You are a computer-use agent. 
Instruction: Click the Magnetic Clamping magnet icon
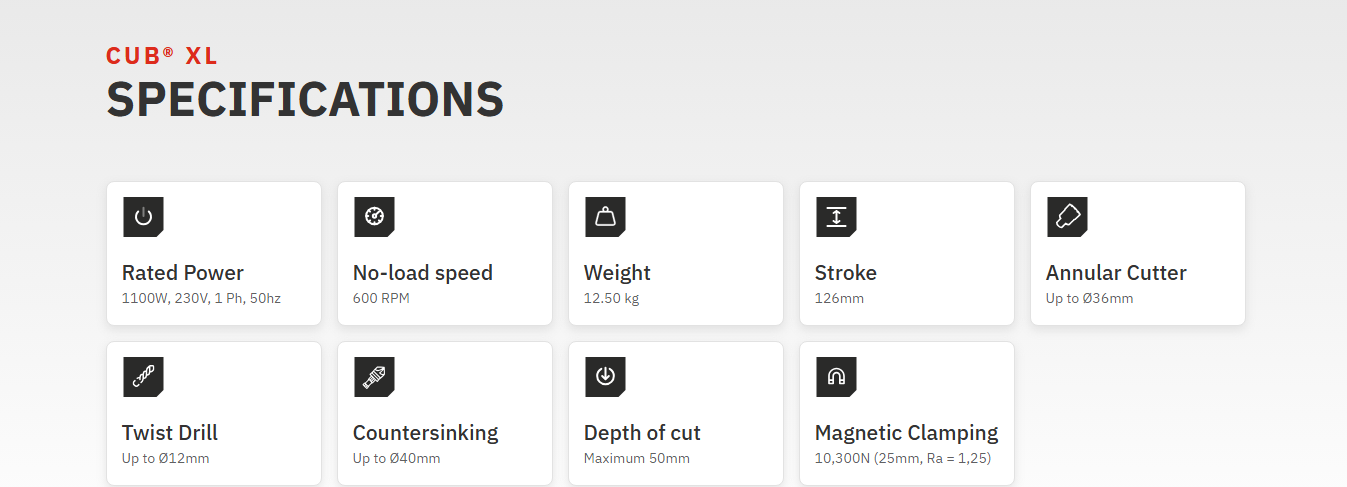[836, 377]
